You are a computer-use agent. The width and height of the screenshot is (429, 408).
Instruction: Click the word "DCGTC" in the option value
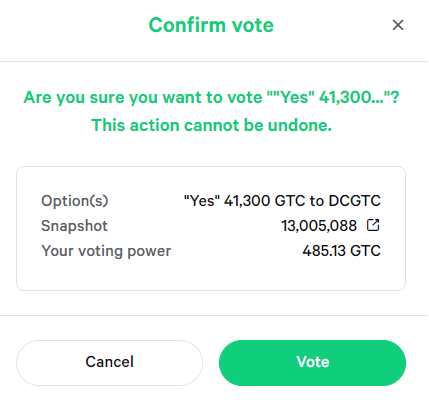click(354, 201)
